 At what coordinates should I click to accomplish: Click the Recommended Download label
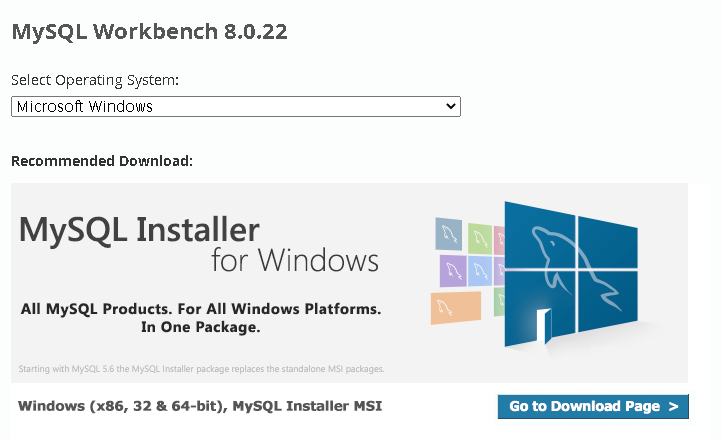coord(102,161)
